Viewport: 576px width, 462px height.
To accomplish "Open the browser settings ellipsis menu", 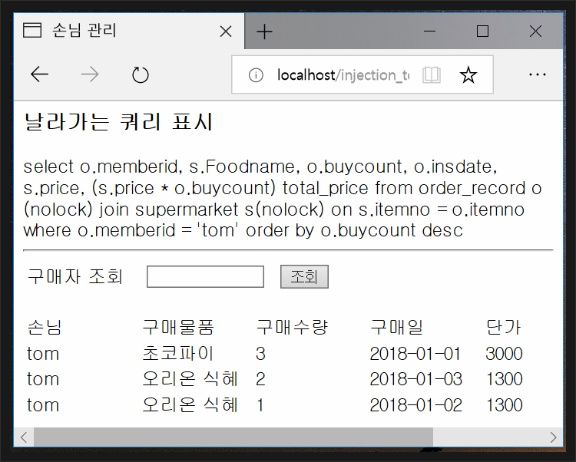I will (537, 75).
